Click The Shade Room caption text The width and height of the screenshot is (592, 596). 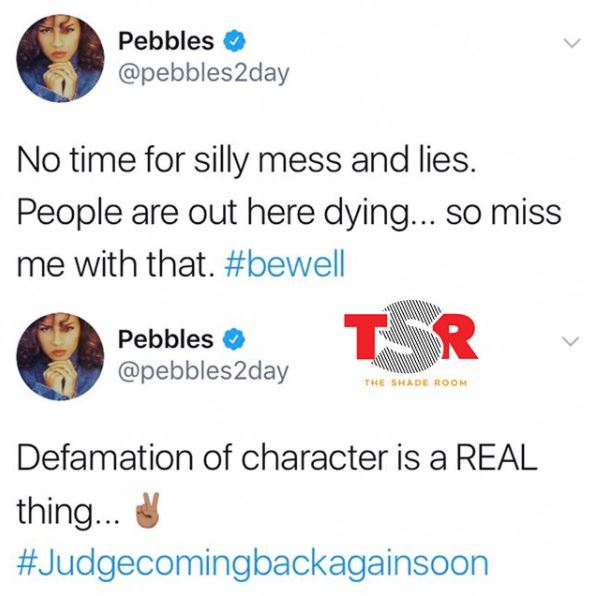pyautogui.click(x=416, y=383)
